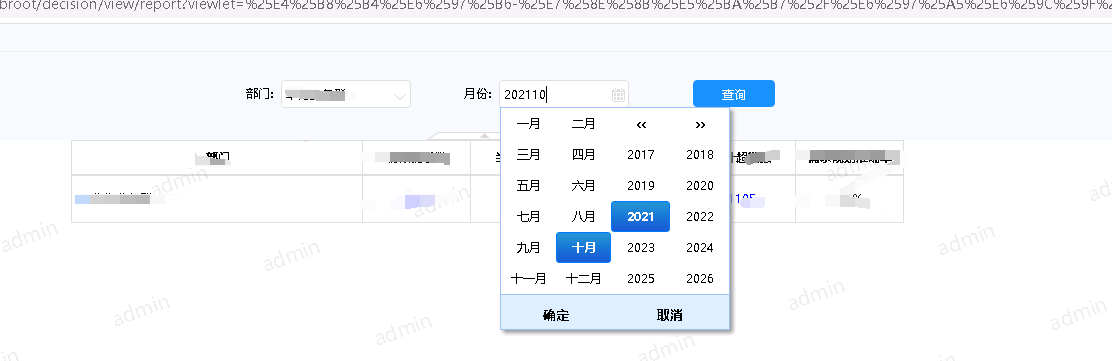Image resolution: width=1112 pixels, height=361 pixels.
Task: Choose year 2018
Action: [700, 155]
